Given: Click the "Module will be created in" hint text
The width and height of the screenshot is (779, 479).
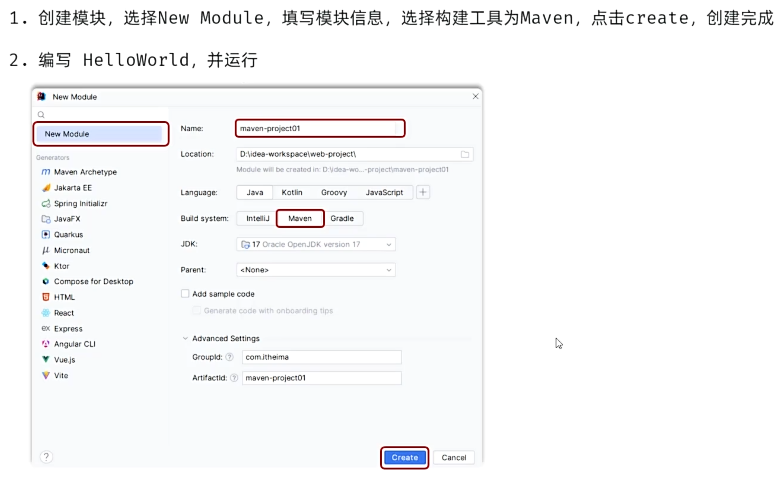Looking at the screenshot, I should [x=342, y=169].
